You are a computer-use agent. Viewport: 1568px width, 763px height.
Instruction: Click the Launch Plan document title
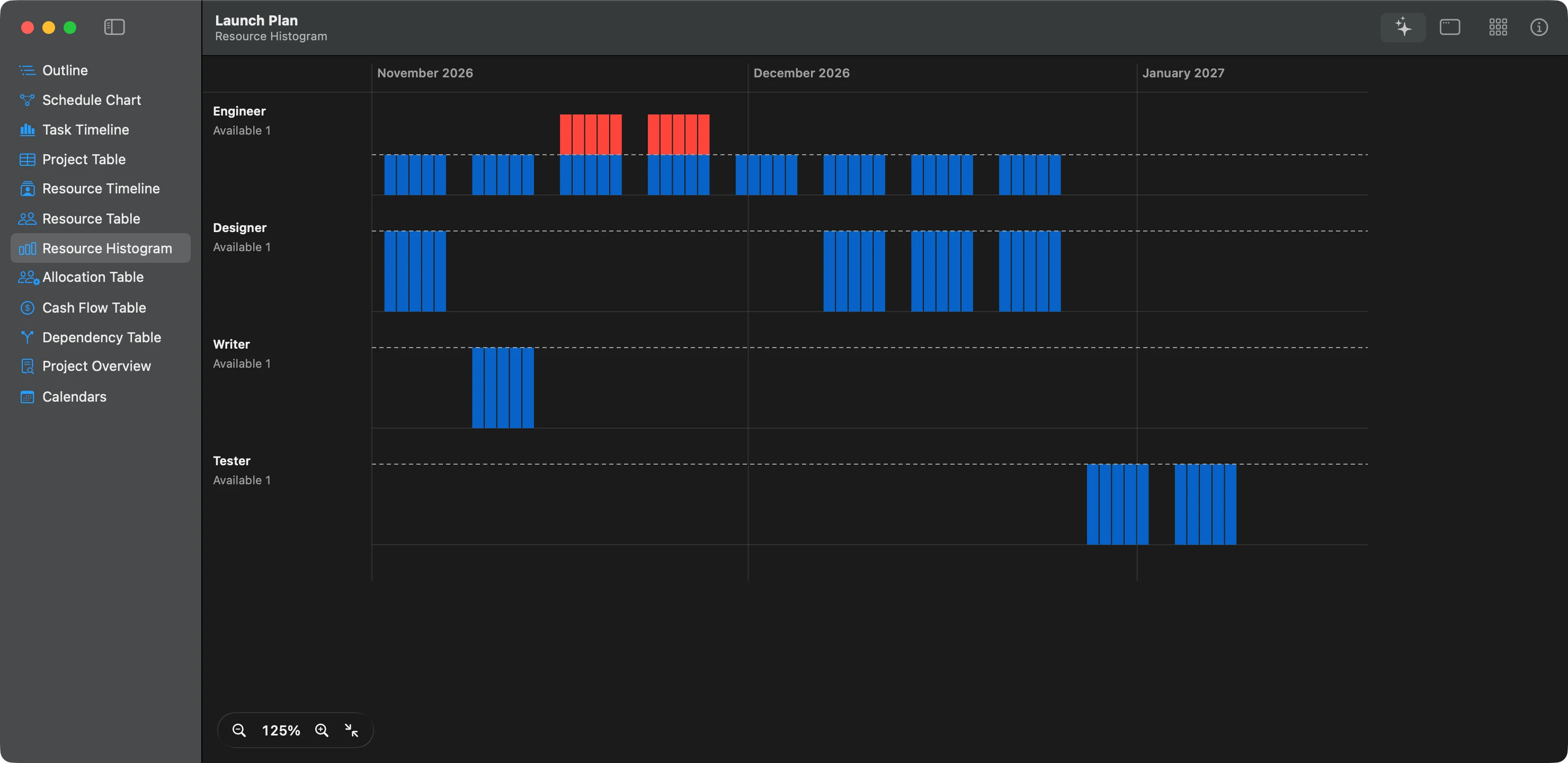click(256, 20)
